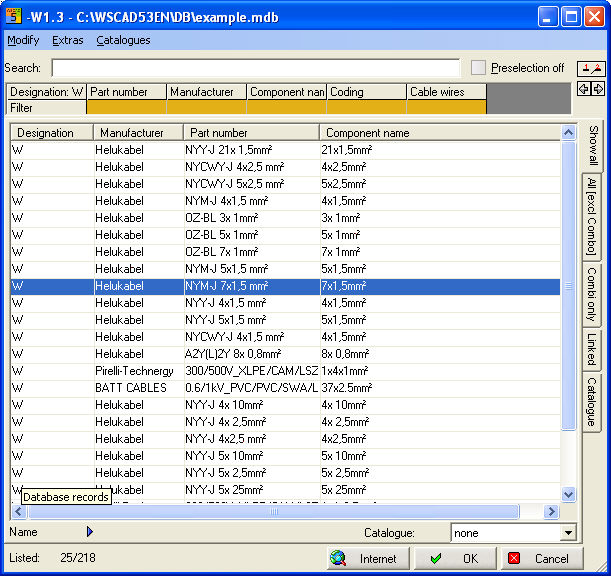Click the Cable wires filter field
The image size is (611, 576).
click(x=447, y=107)
